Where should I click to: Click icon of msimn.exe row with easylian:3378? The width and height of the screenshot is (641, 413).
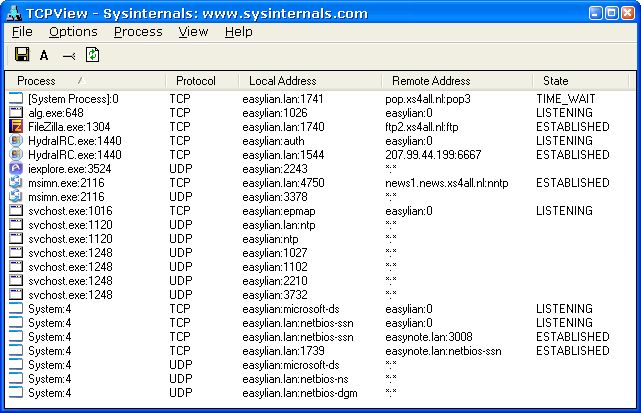(x=16, y=197)
